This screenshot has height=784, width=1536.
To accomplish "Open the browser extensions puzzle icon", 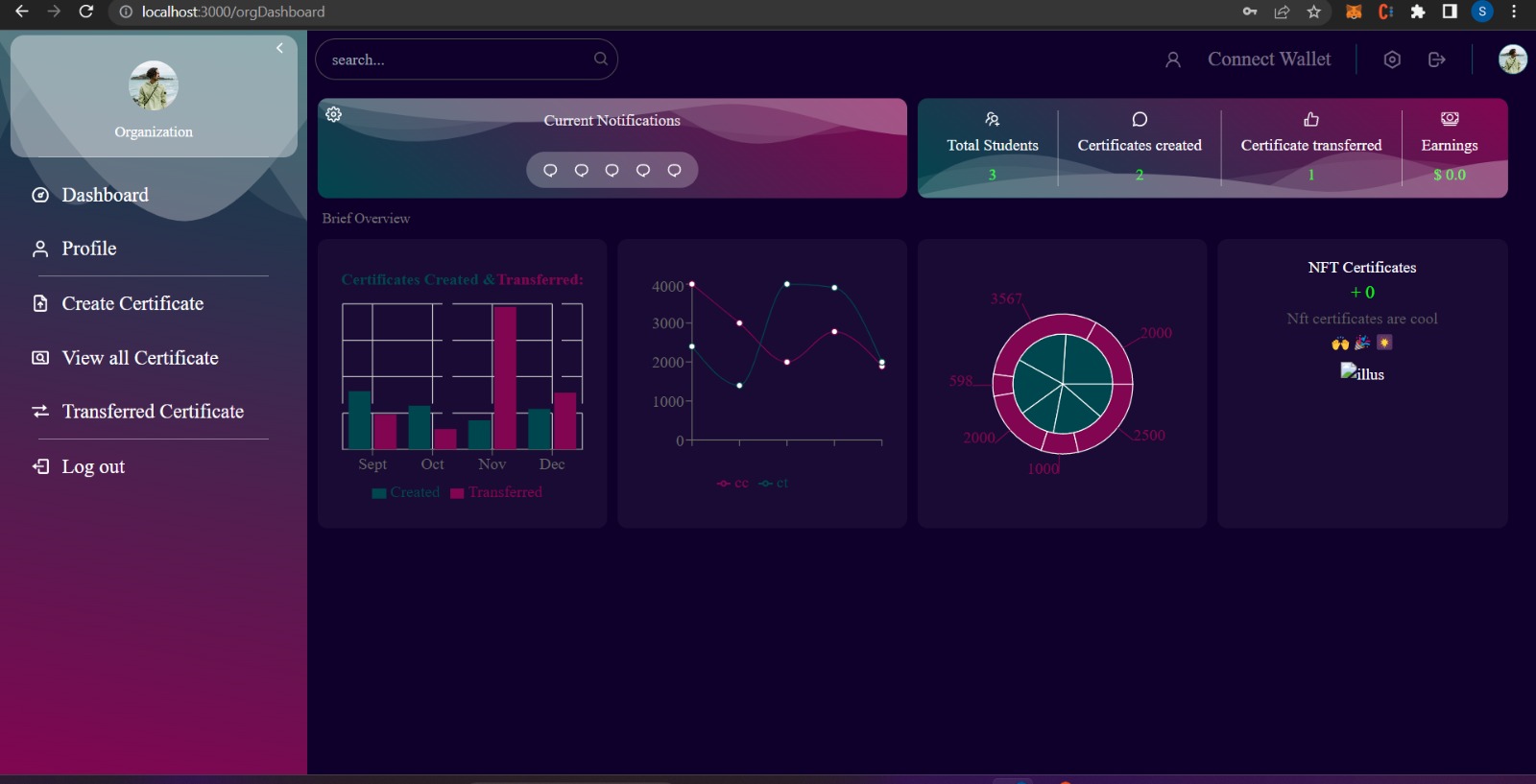I will (1418, 12).
